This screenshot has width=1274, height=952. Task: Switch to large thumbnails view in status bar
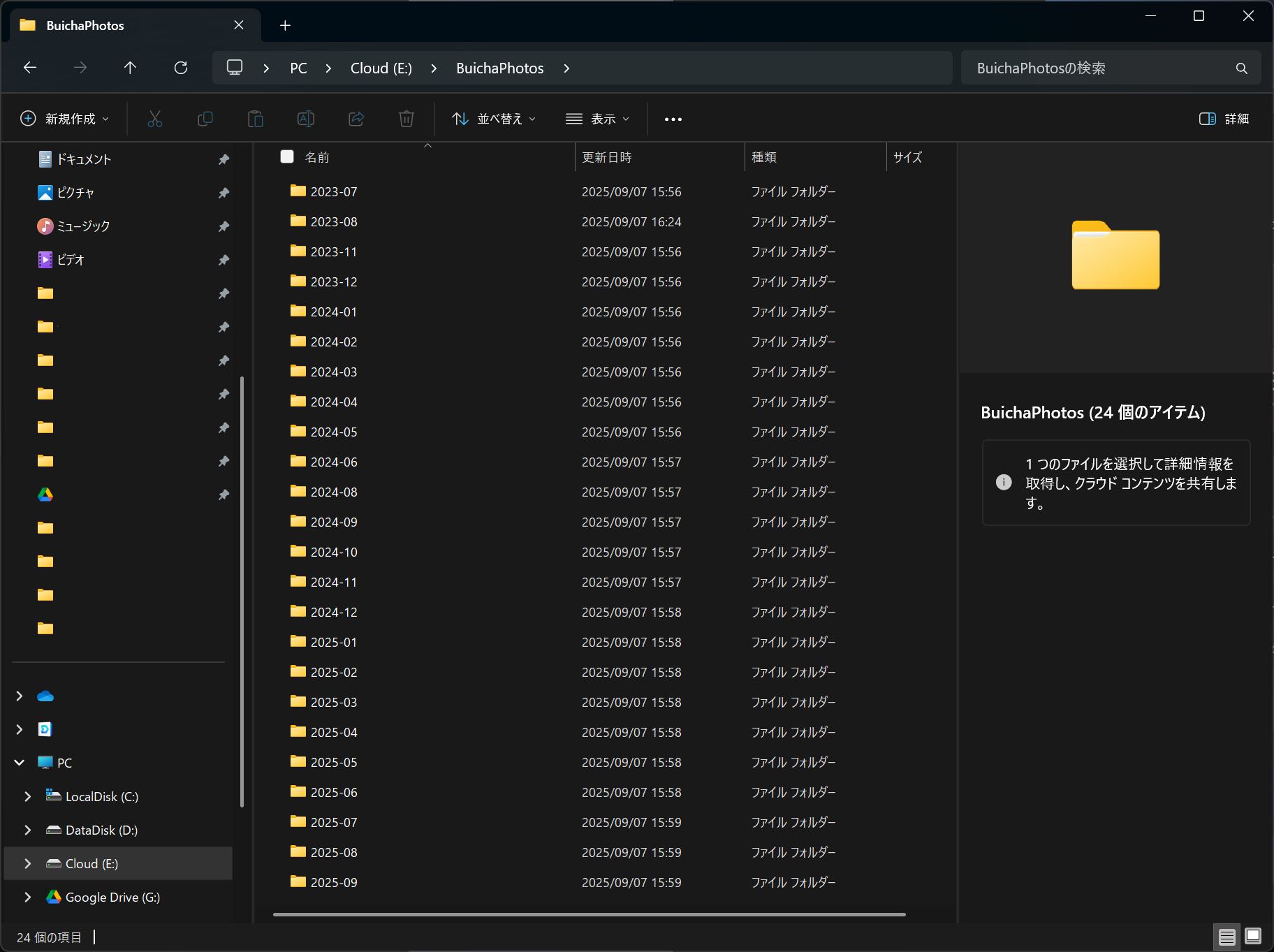tap(1253, 936)
